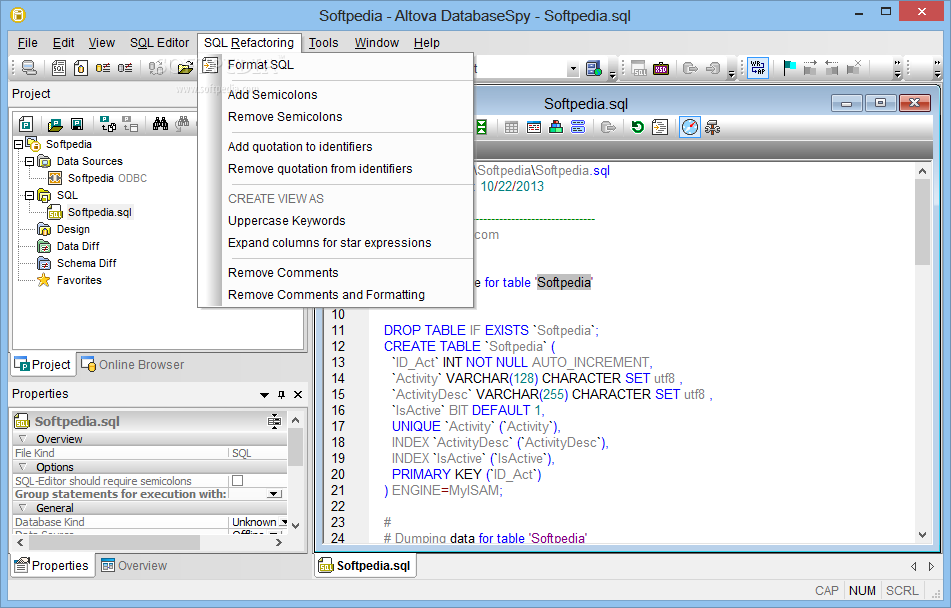The width and height of the screenshot is (951, 608).
Task: Open the Tools menu
Action: pos(323,43)
